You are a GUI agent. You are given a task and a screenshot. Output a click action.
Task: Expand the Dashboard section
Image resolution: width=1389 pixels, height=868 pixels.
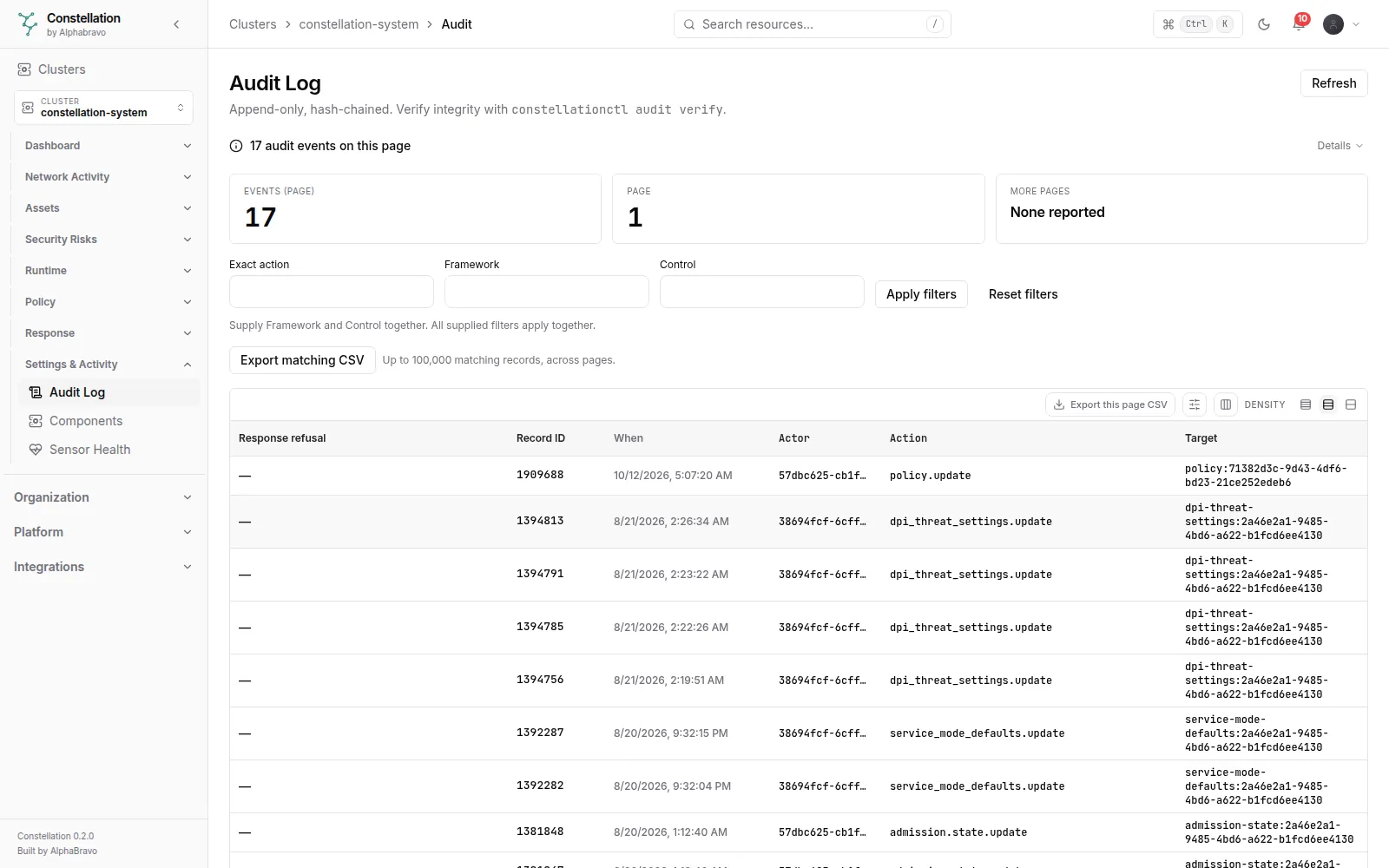pyautogui.click(x=108, y=146)
